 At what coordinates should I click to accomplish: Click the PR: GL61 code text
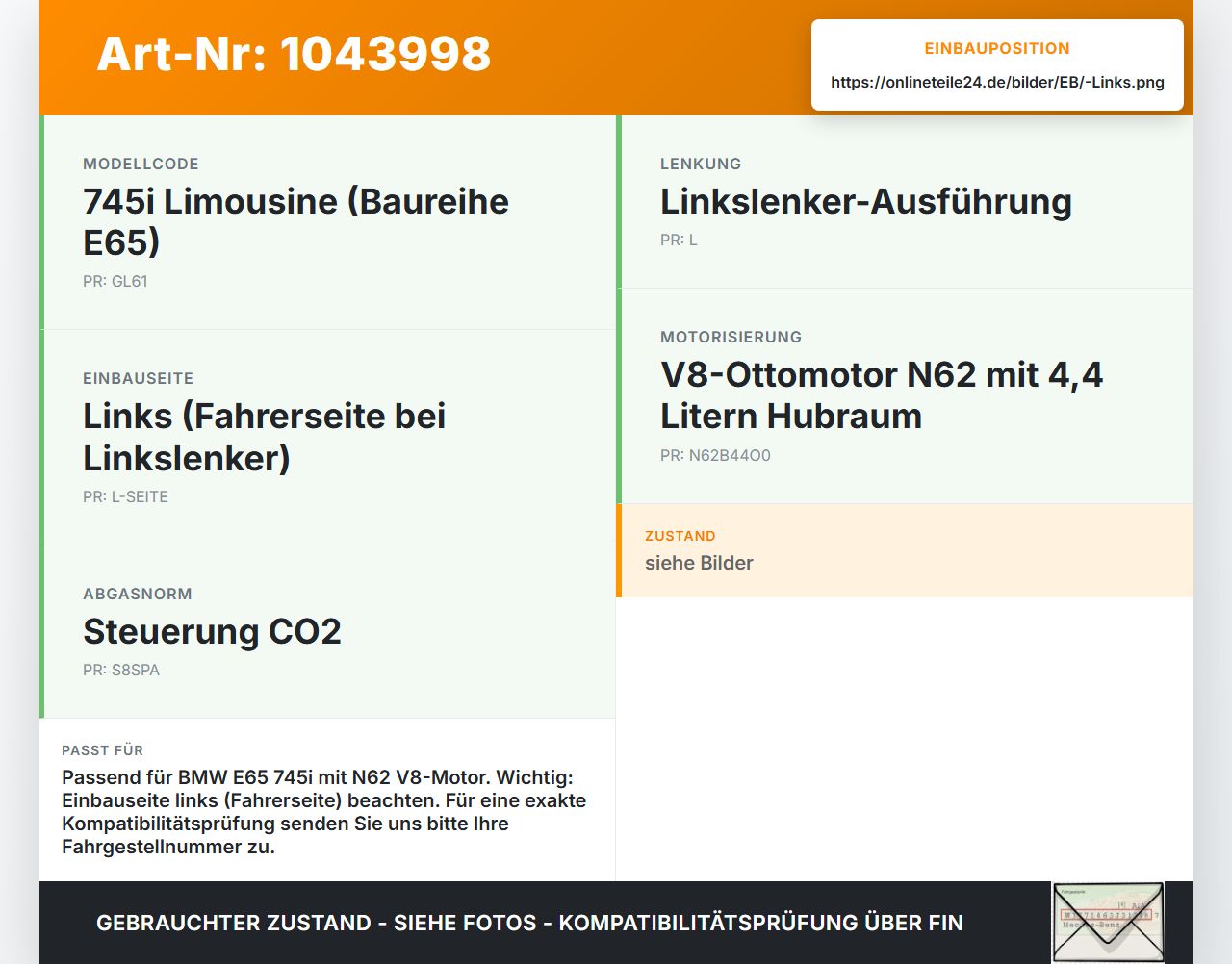click(x=115, y=282)
